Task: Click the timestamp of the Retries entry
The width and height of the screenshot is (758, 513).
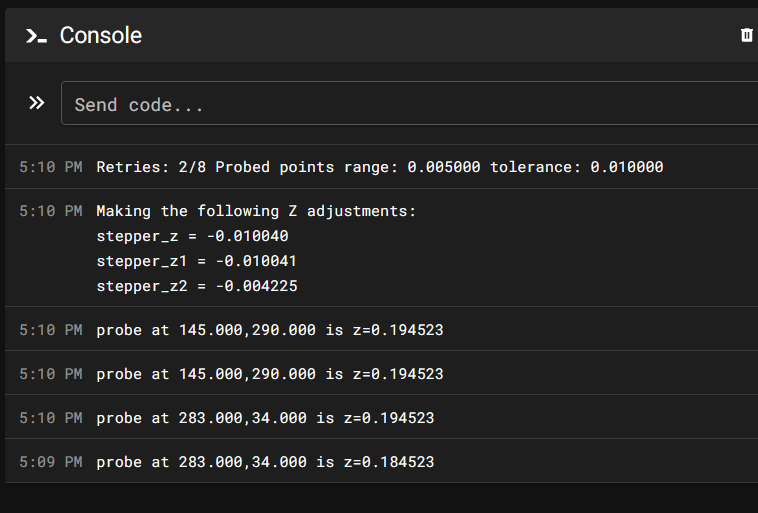Action: pos(51,167)
